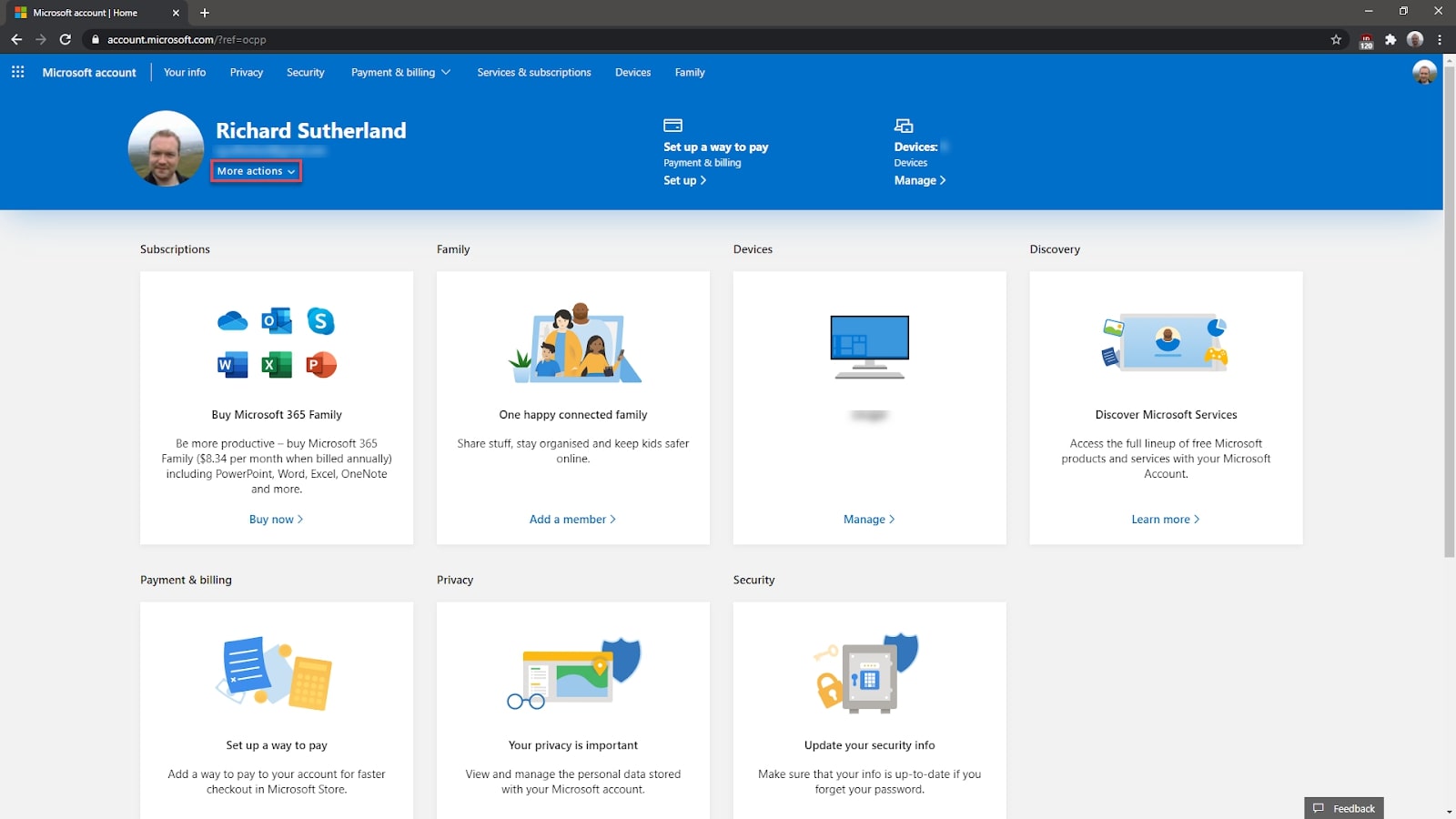
Task: Click the Microsoft account brand link
Action: click(89, 72)
